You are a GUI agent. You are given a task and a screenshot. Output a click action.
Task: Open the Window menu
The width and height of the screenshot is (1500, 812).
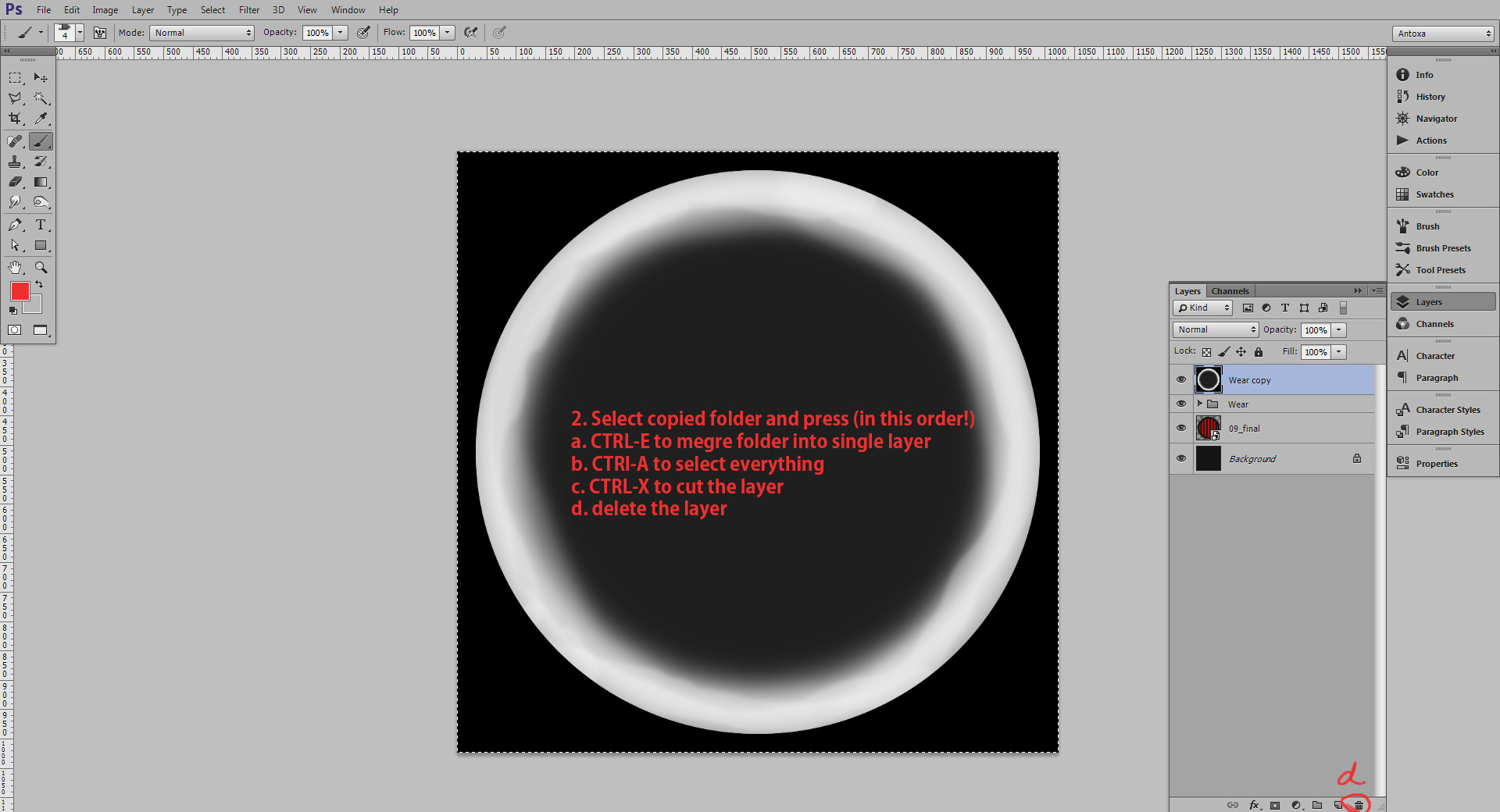pyautogui.click(x=348, y=10)
